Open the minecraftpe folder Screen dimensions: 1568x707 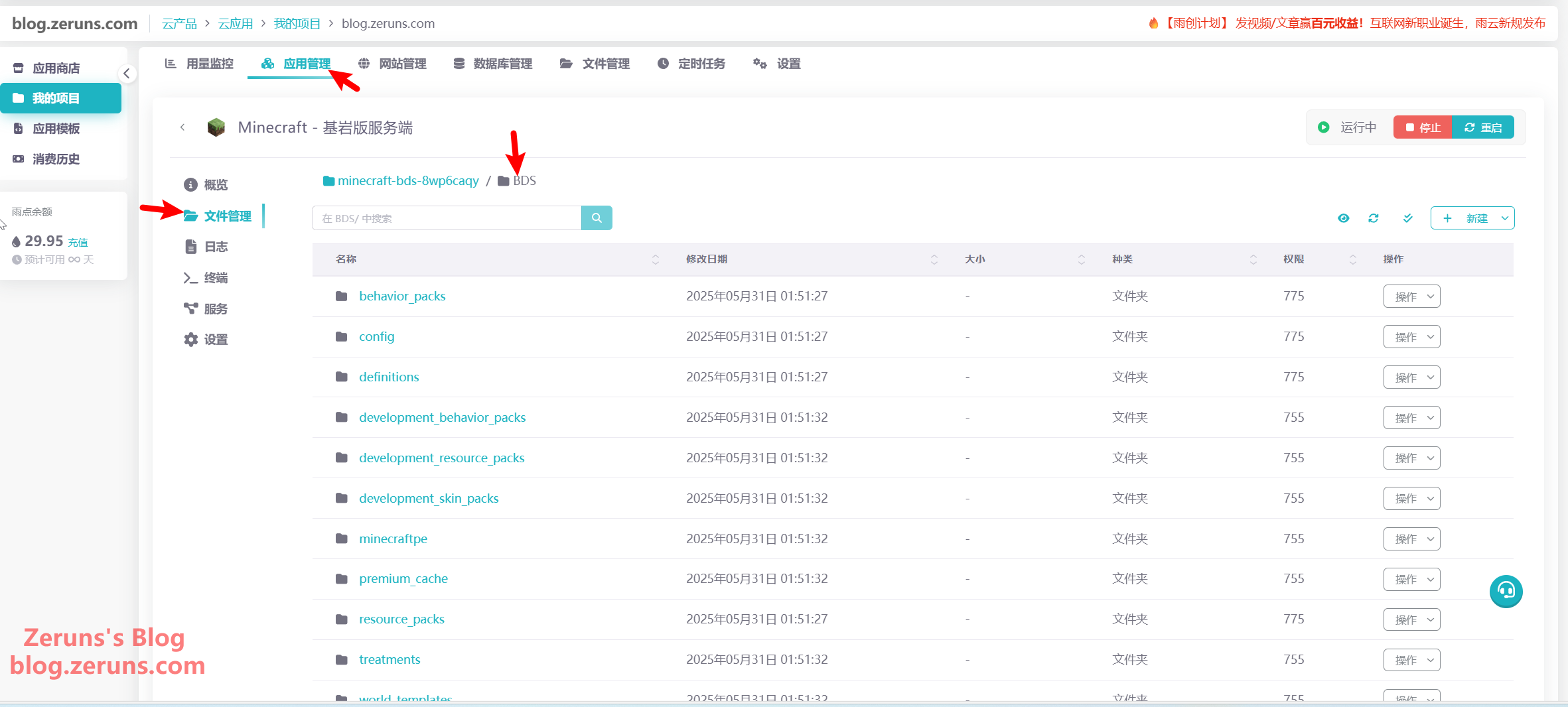(x=393, y=539)
